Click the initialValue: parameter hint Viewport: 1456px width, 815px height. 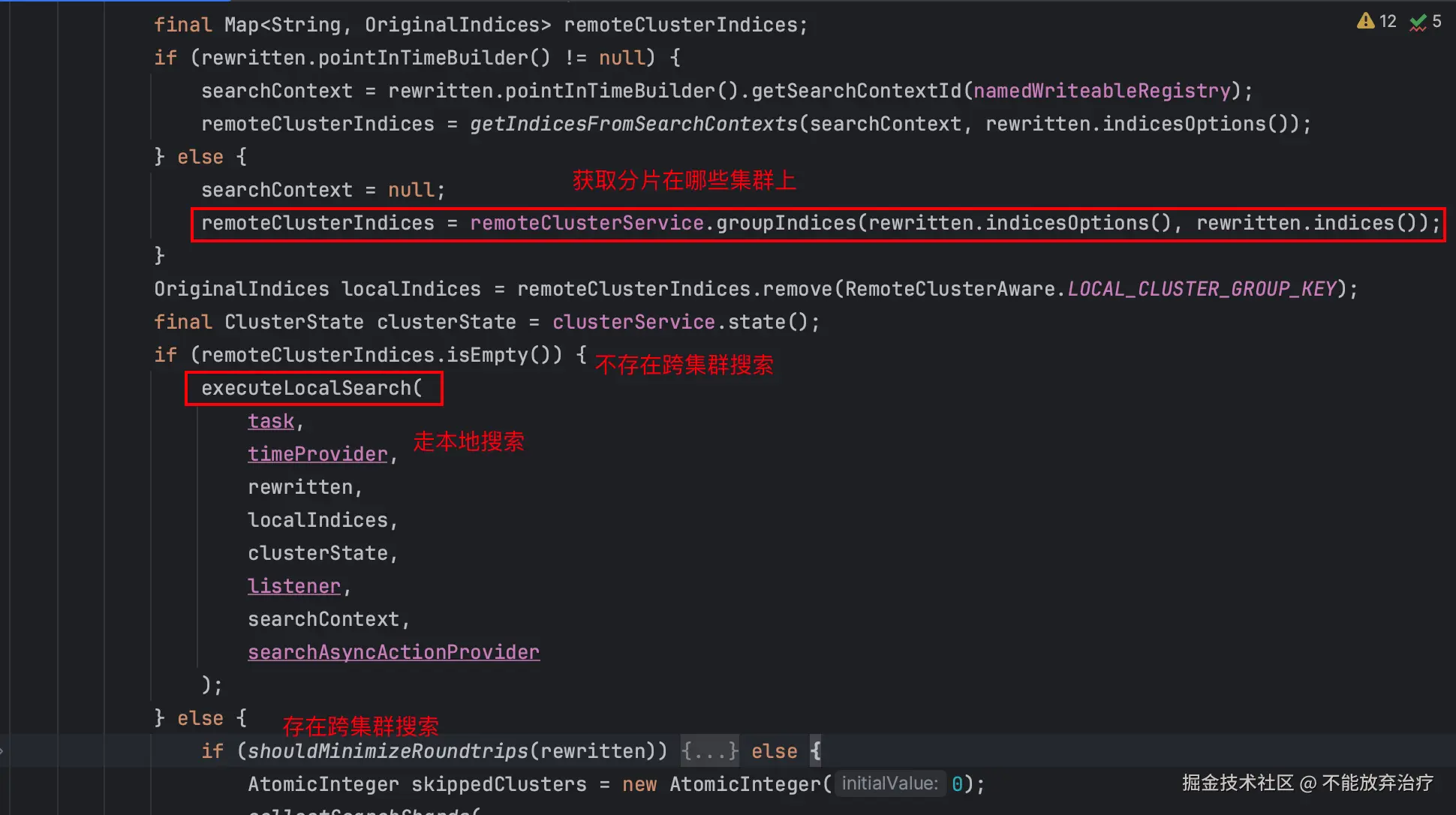(889, 784)
